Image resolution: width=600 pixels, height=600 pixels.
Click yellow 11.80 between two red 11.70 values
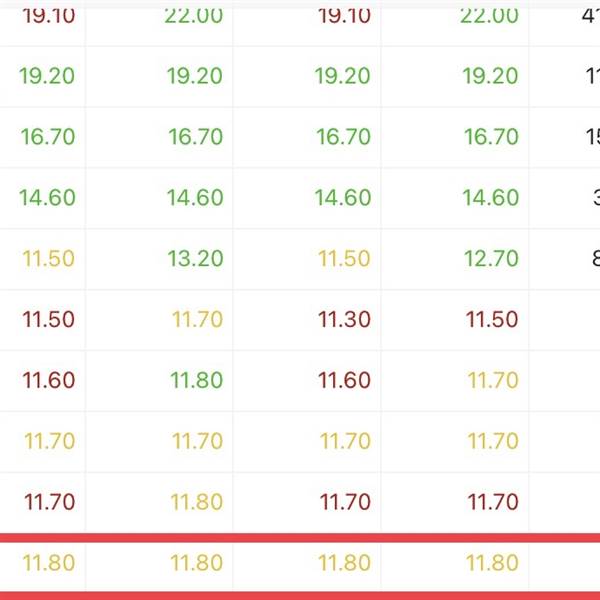click(196, 502)
